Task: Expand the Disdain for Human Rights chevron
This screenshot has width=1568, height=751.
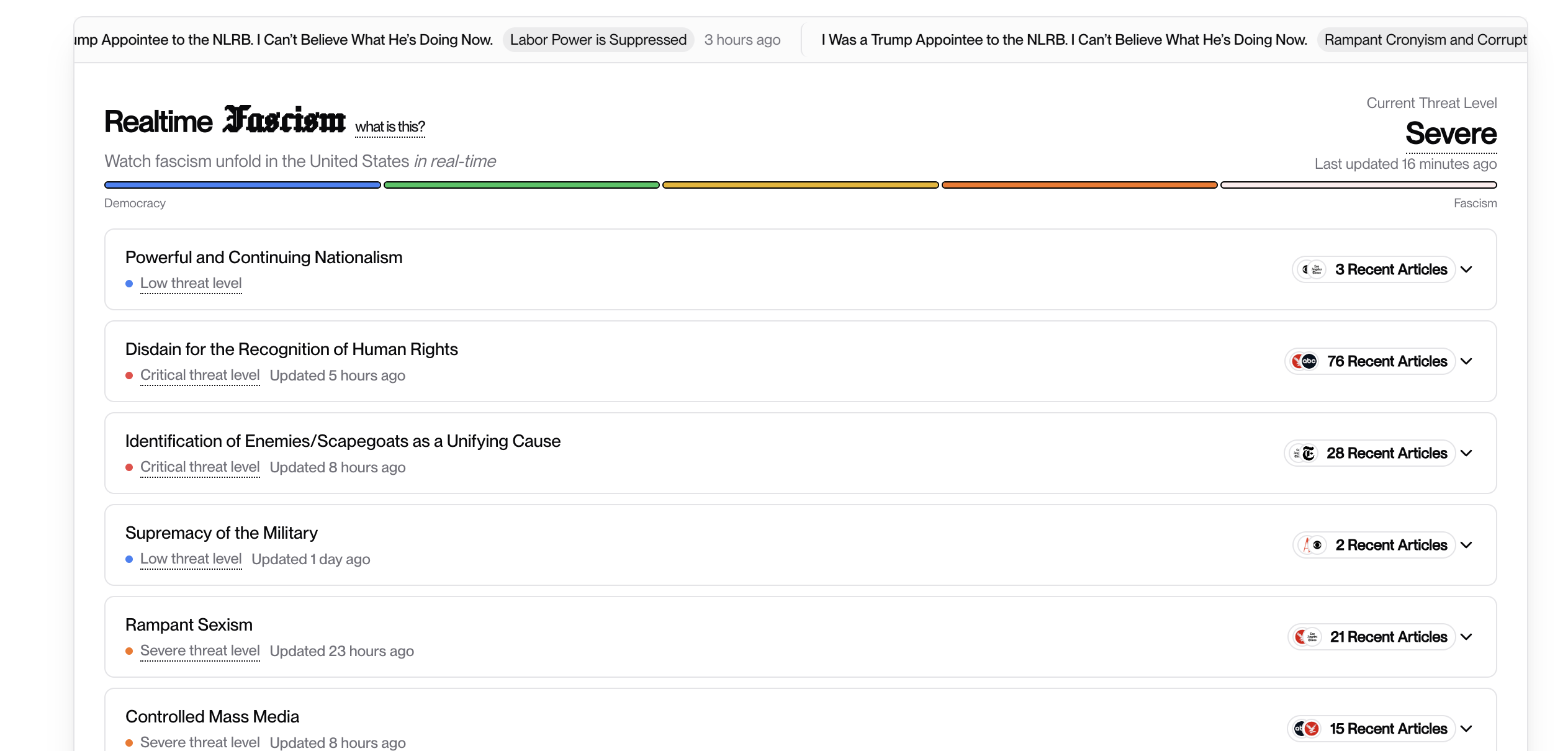Action: 1466,361
